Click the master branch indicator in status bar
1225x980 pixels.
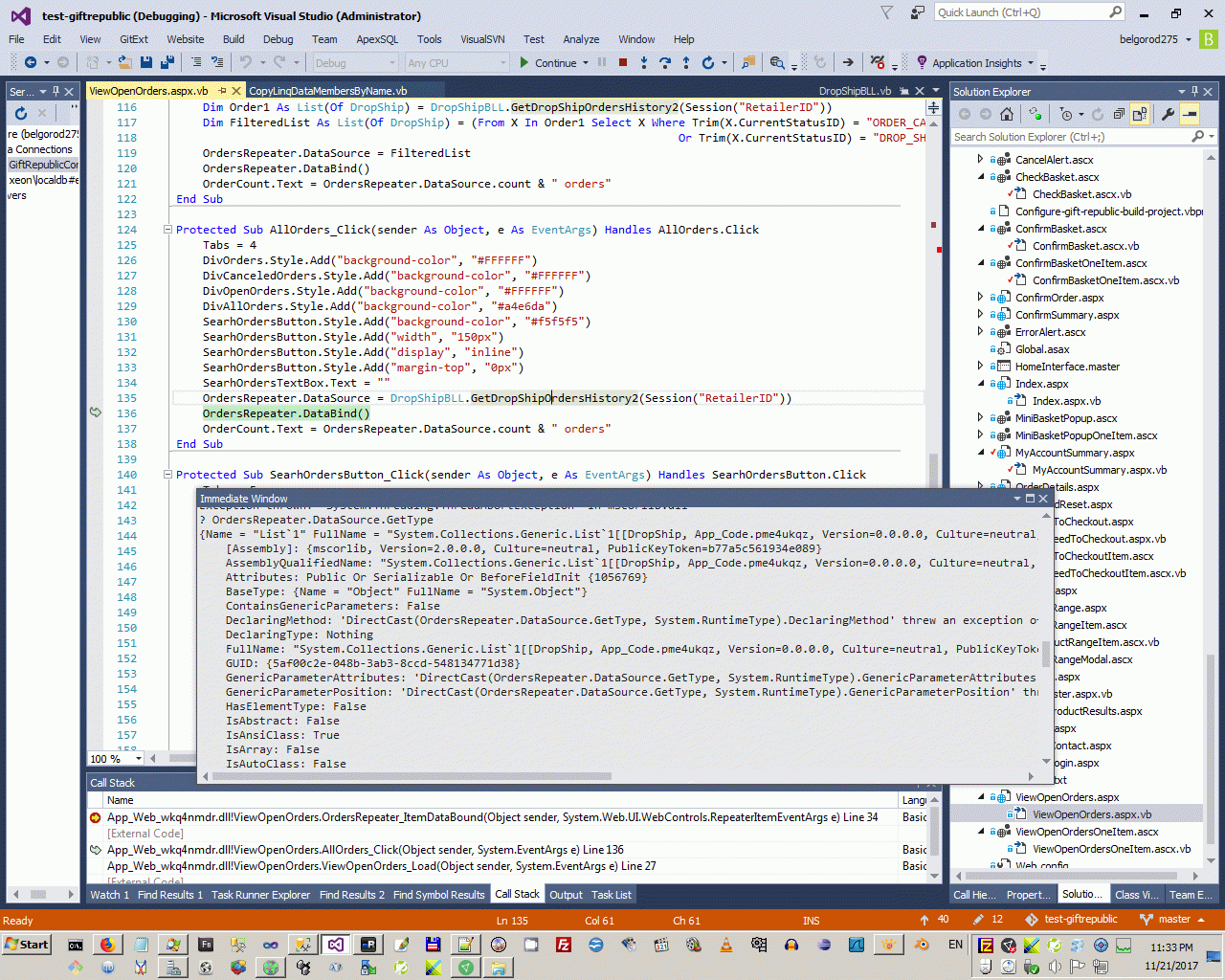click(1172, 920)
